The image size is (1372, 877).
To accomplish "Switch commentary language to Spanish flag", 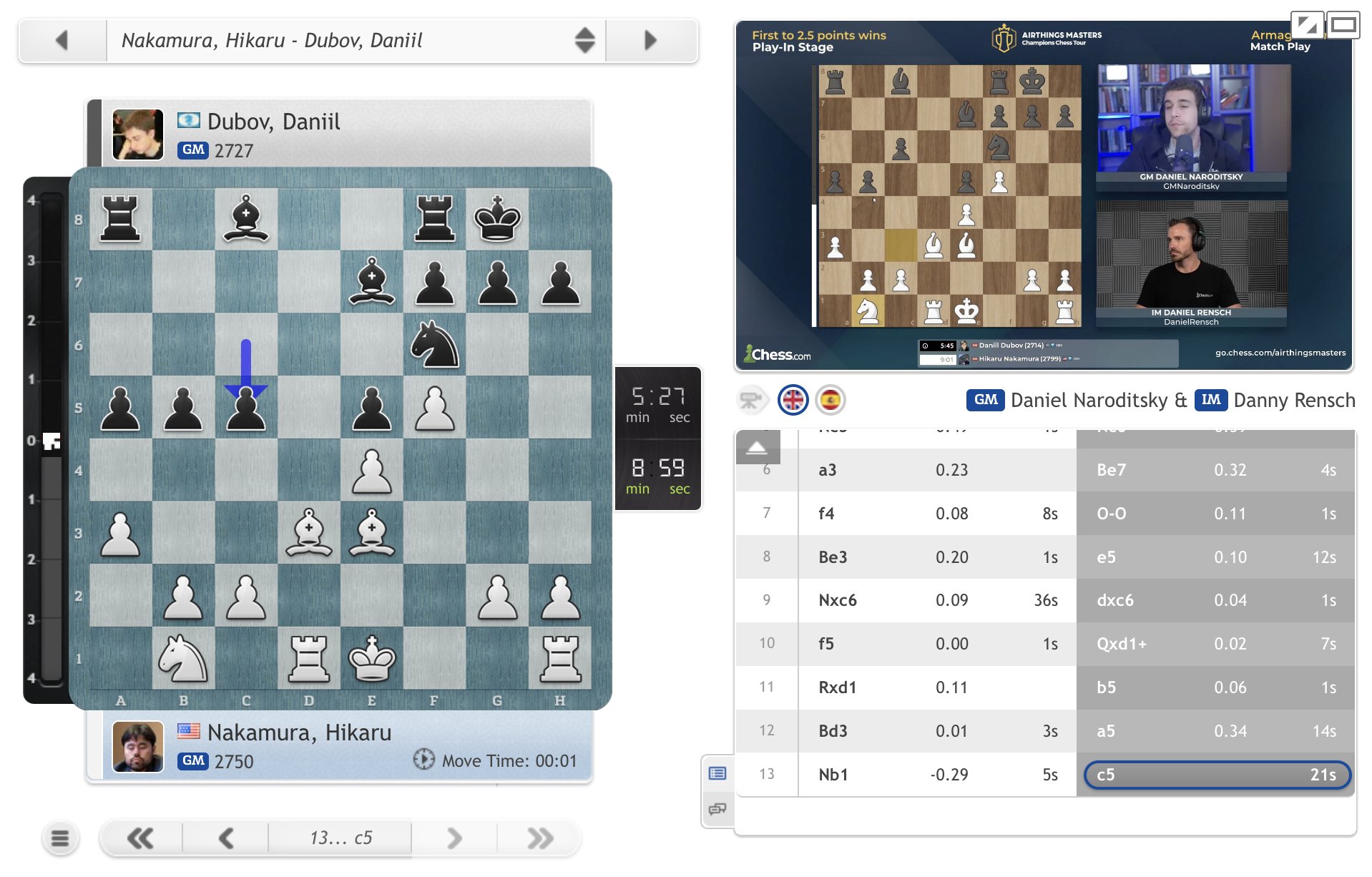I will coord(831,399).
